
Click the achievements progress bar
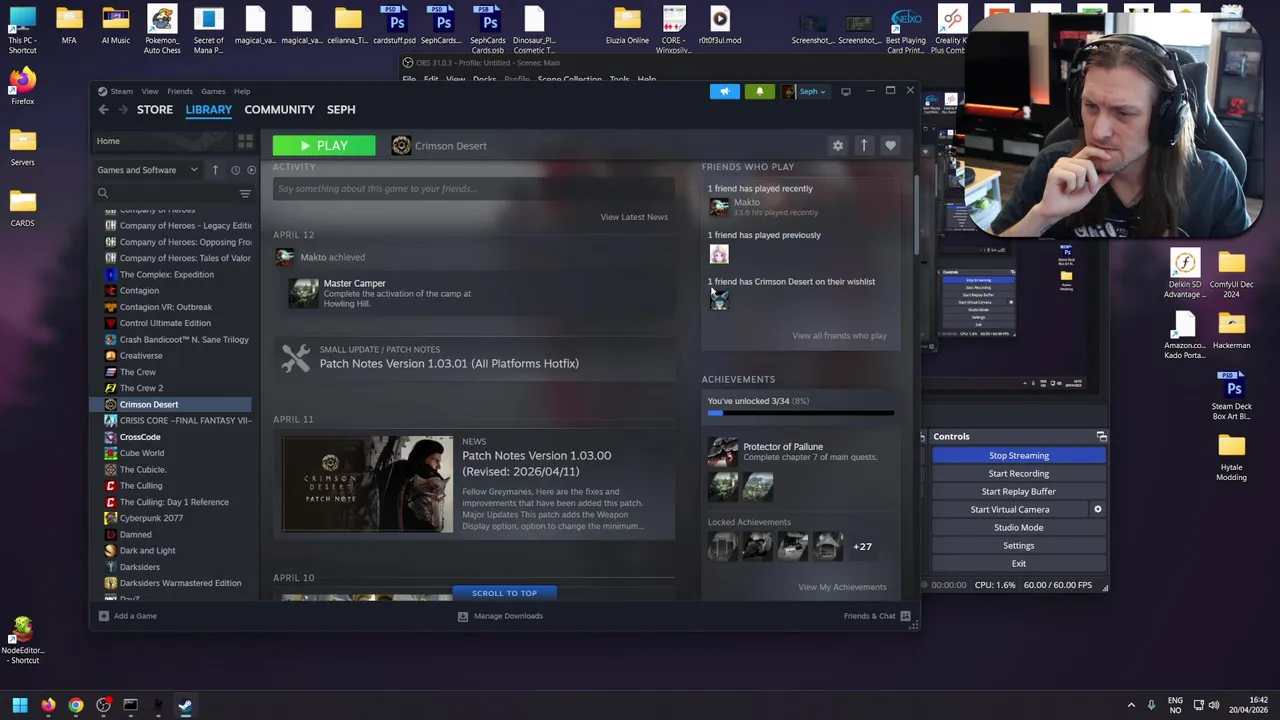click(x=800, y=412)
